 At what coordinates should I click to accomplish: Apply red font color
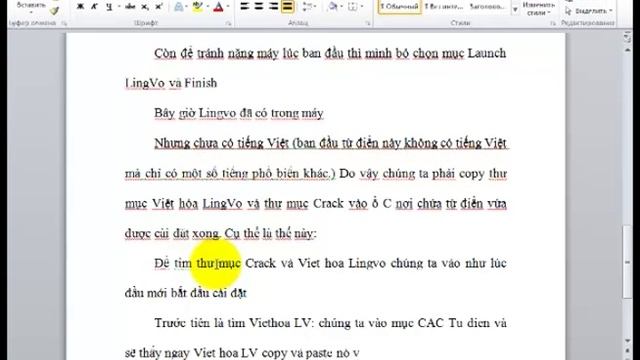tap(218, 7)
